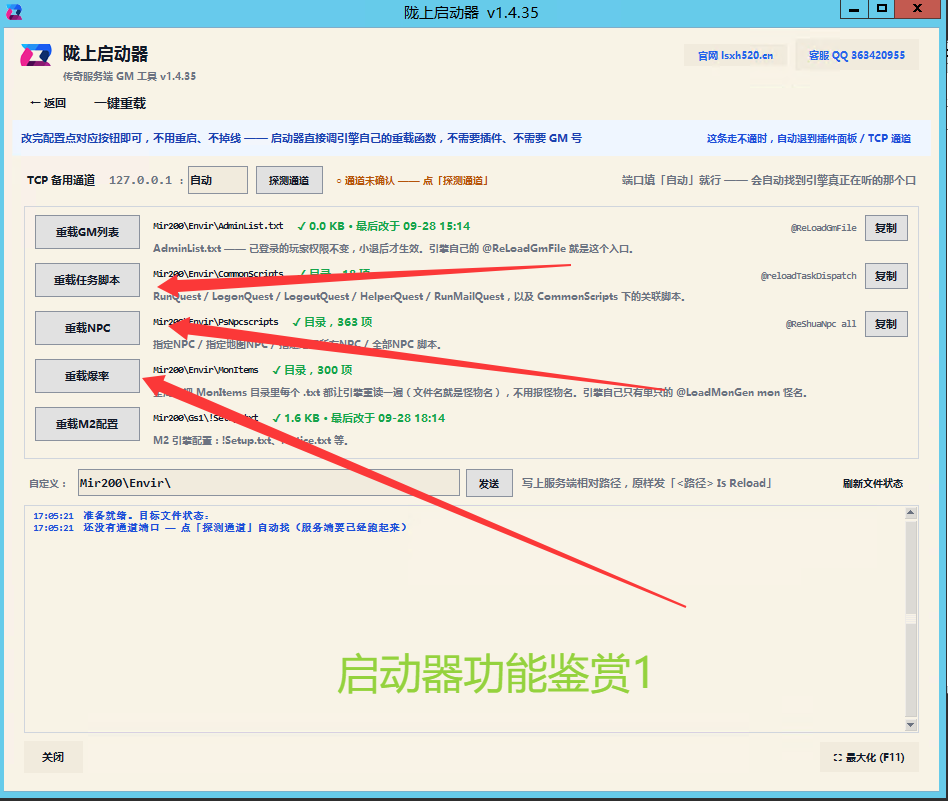Click the 自定义 path input field

(x=268, y=483)
